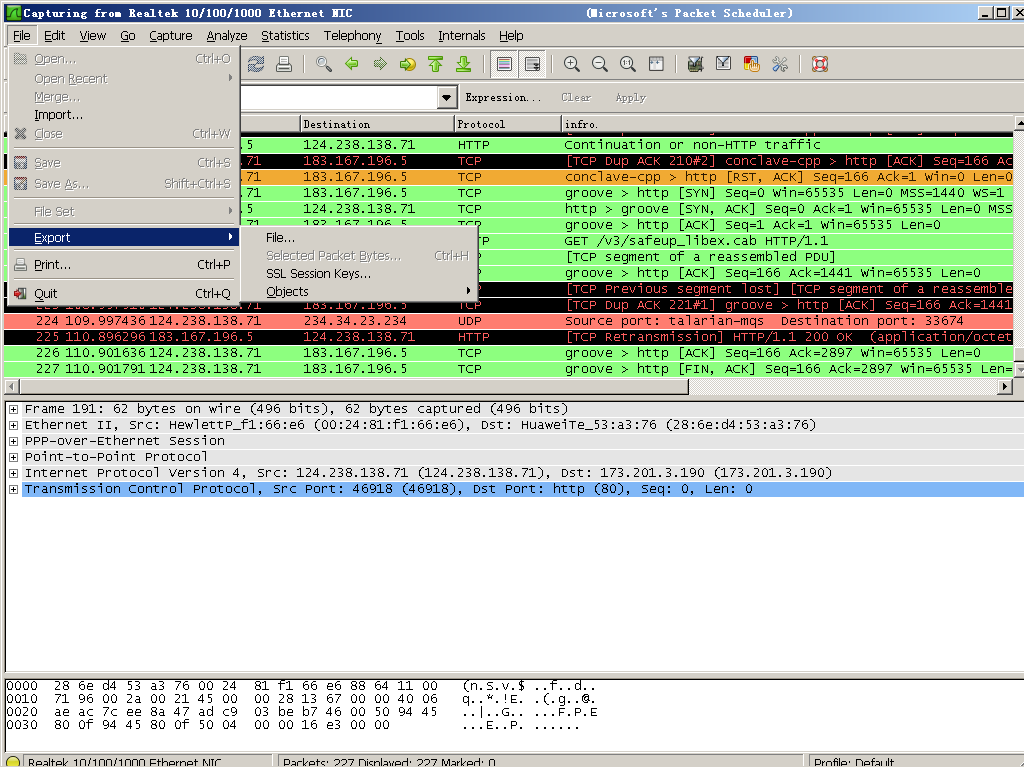Expand the PPP-over-Ethernet Session node
This screenshot has width=1024, height=768.
coord(13,441)
